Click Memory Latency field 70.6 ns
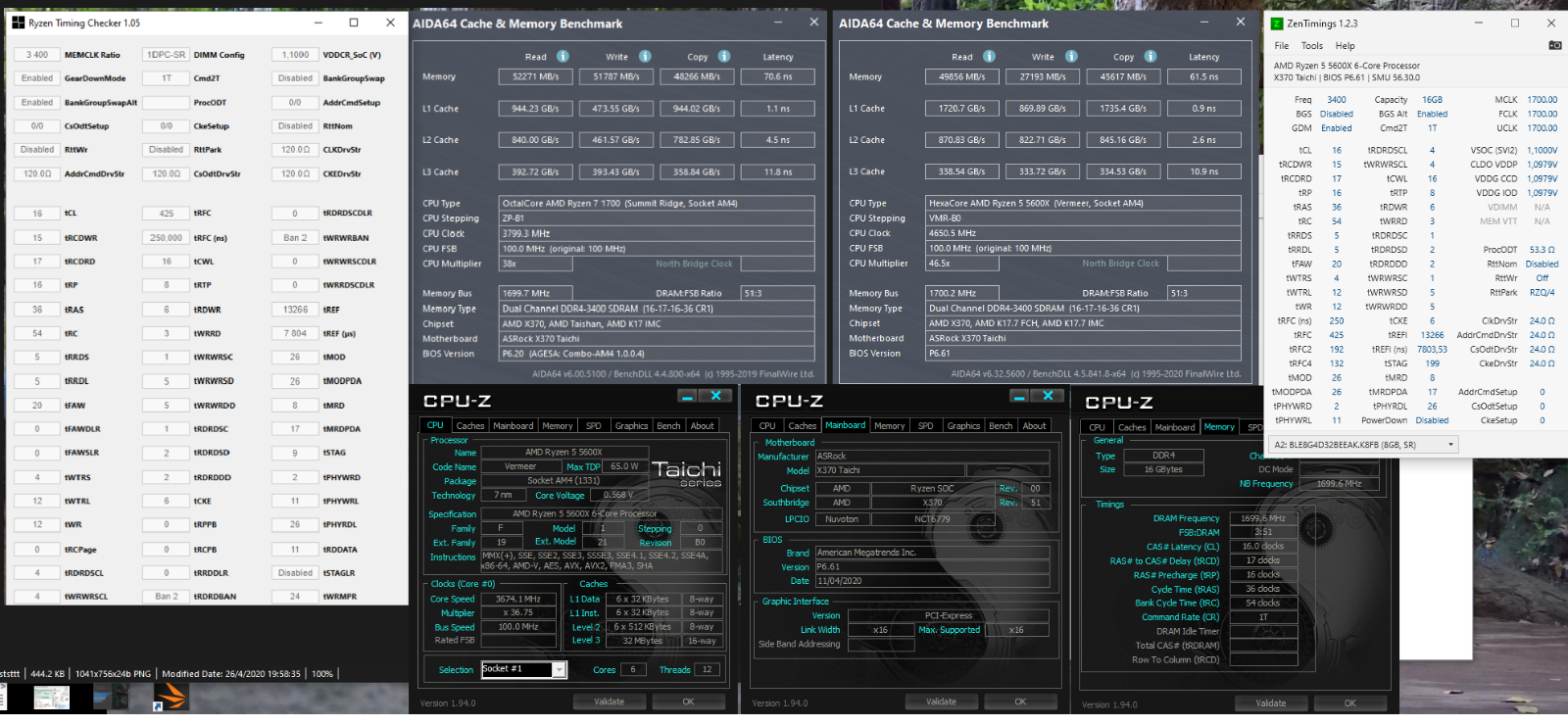This screenshot has width=1568, height=726. tap(777, 76)
